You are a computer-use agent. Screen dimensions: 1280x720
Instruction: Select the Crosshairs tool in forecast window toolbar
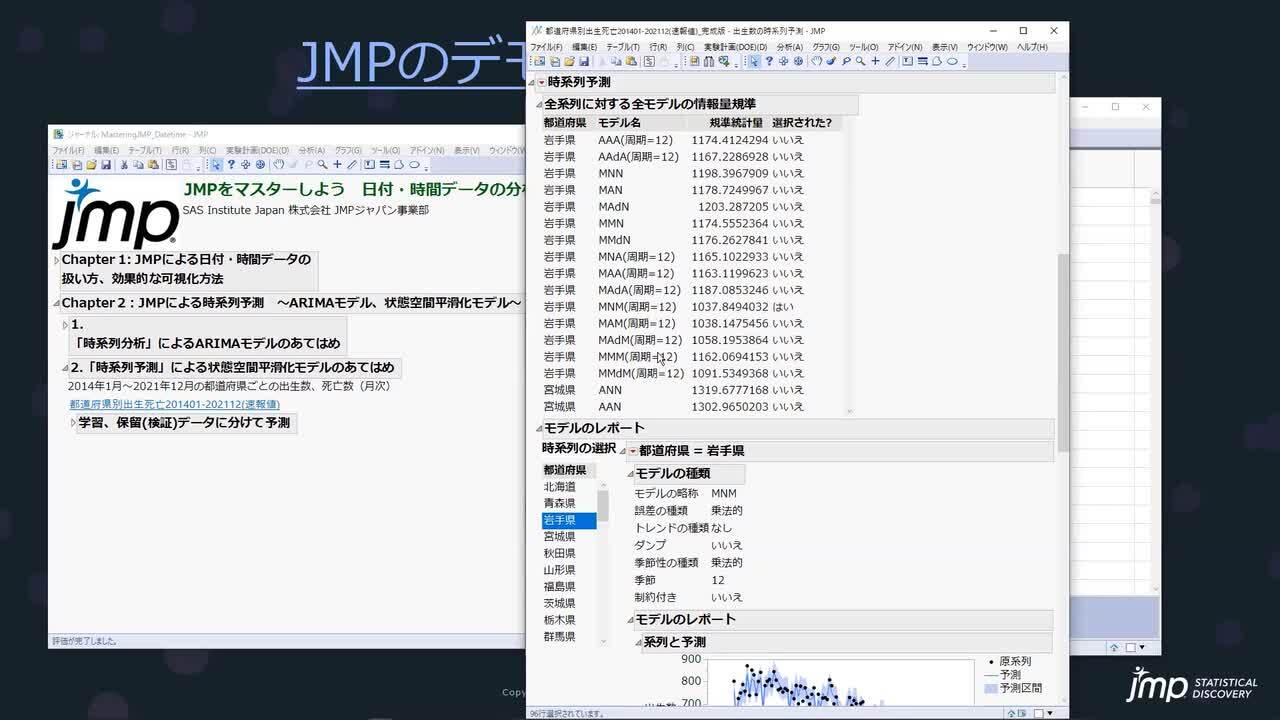tap(875, 61)
